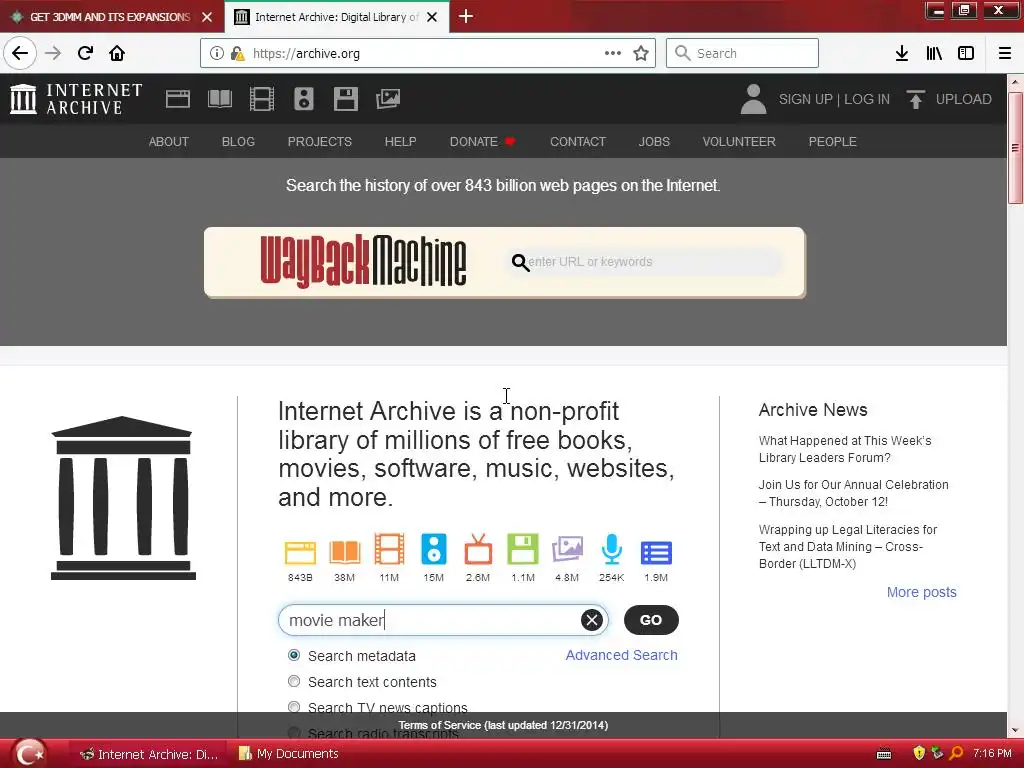This screenshot has height=768, width=1024.
Task: Open the 254K microphone collection icon
Action: pyautogui.click(x=611, y=549)
